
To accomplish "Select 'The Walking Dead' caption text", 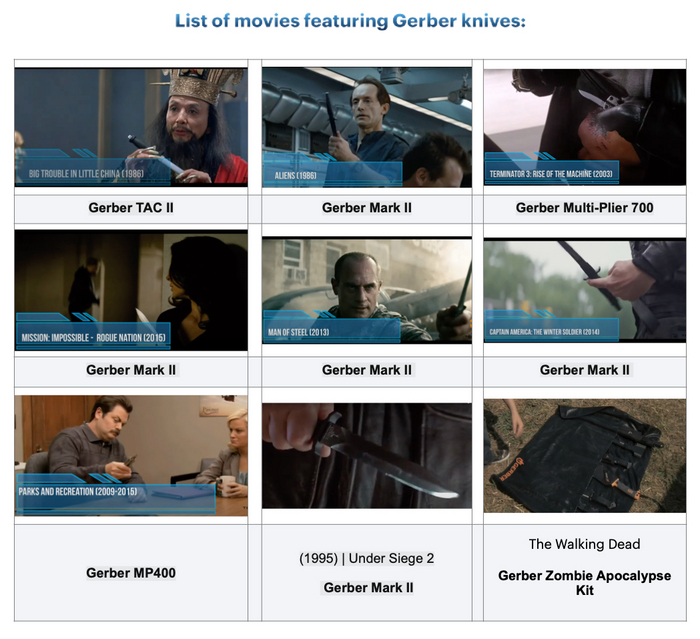I will (x=585, y=544).
